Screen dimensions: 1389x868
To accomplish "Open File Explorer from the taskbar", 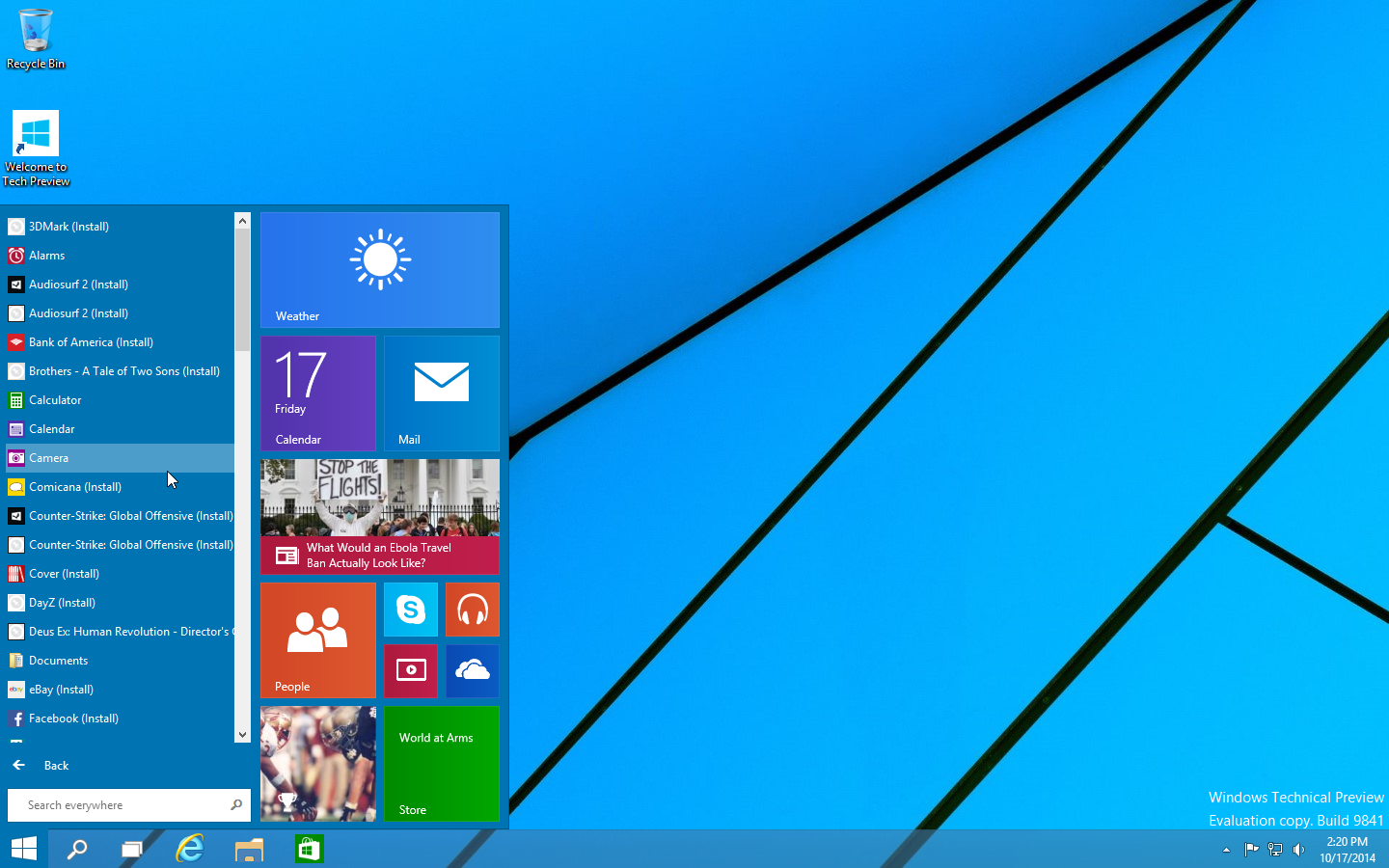I will [249, 849].
